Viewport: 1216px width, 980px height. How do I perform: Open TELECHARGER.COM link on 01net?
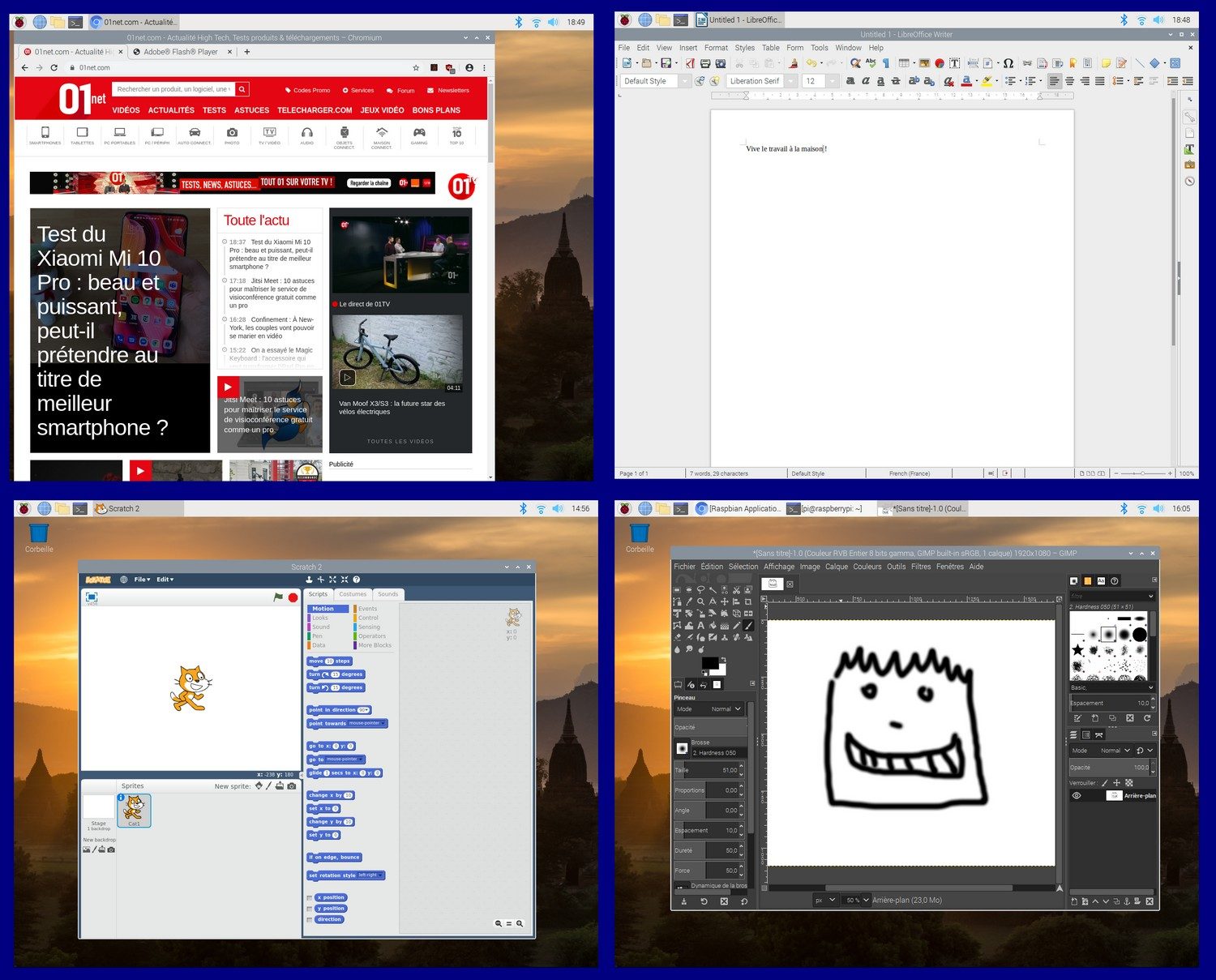315,110
